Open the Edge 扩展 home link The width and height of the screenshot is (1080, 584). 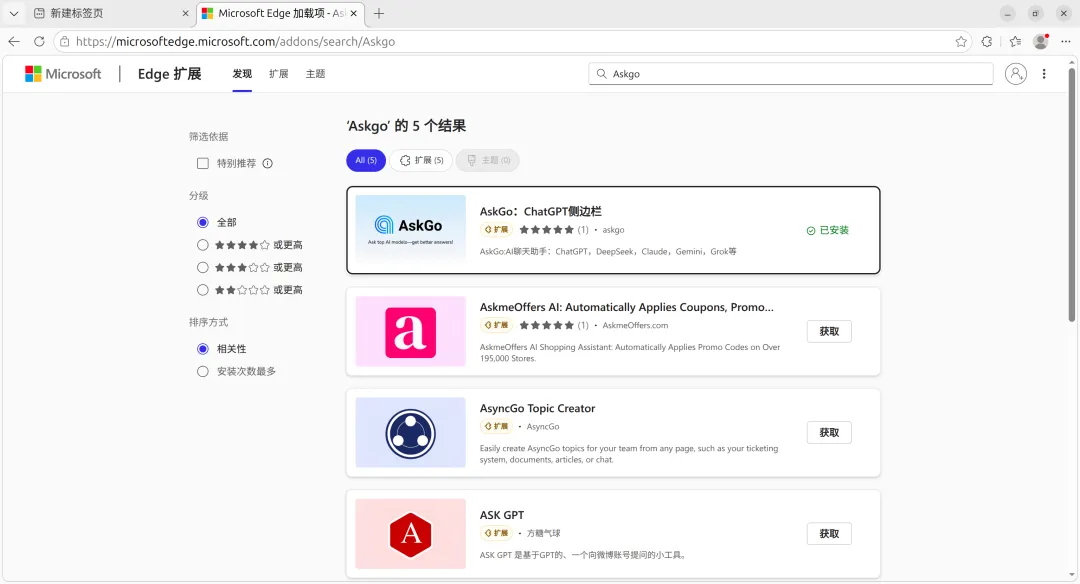pyautogui.click(x=169, y=74)
